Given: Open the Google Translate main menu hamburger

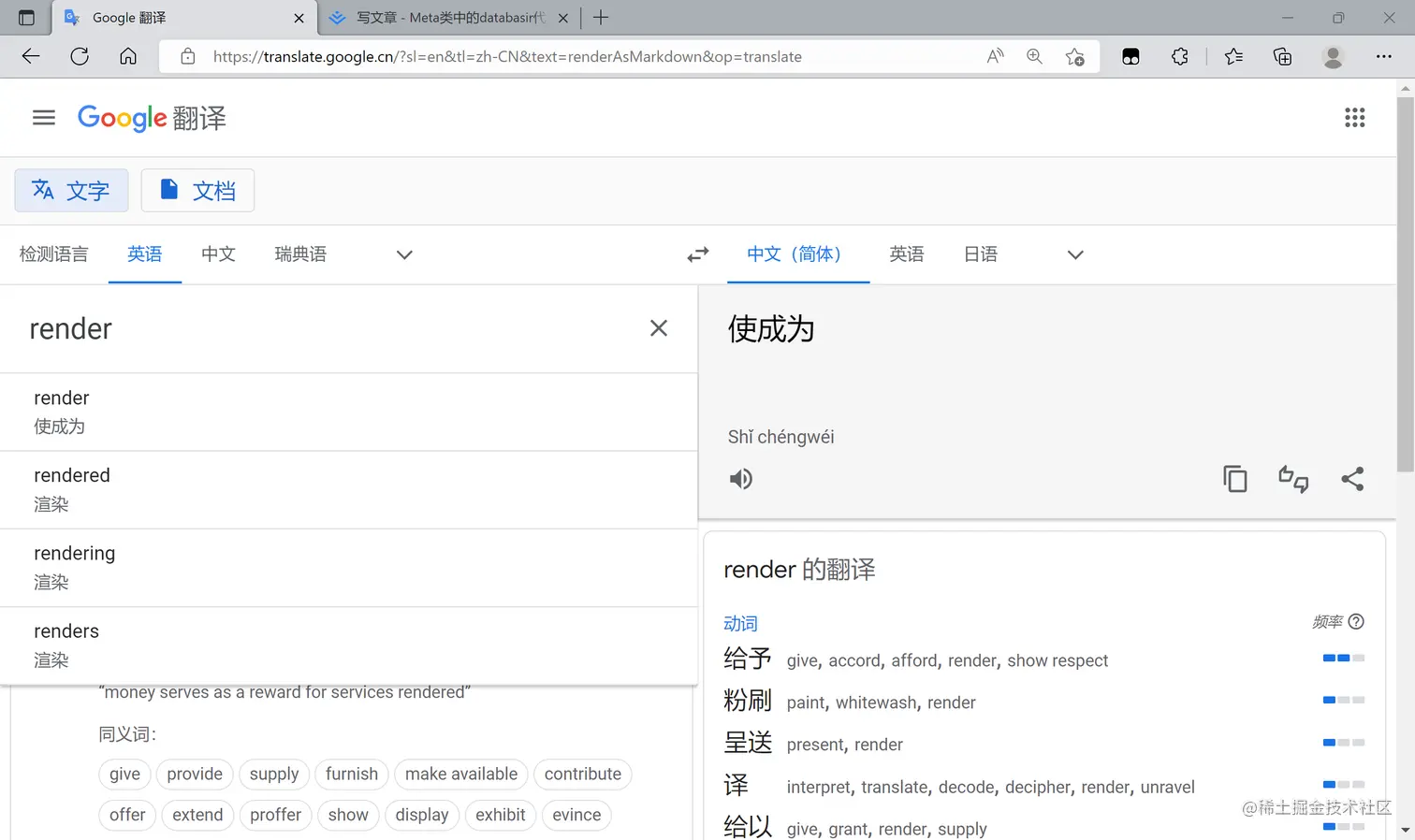Looking at the screenshot, I should [x=44, y=118].
